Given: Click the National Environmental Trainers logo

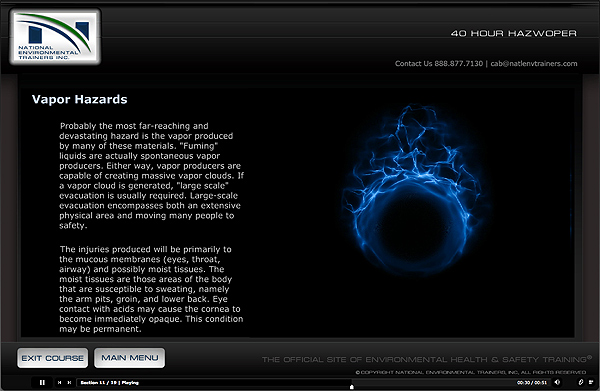Looking at the screenshot, I should tap(55, 37).
